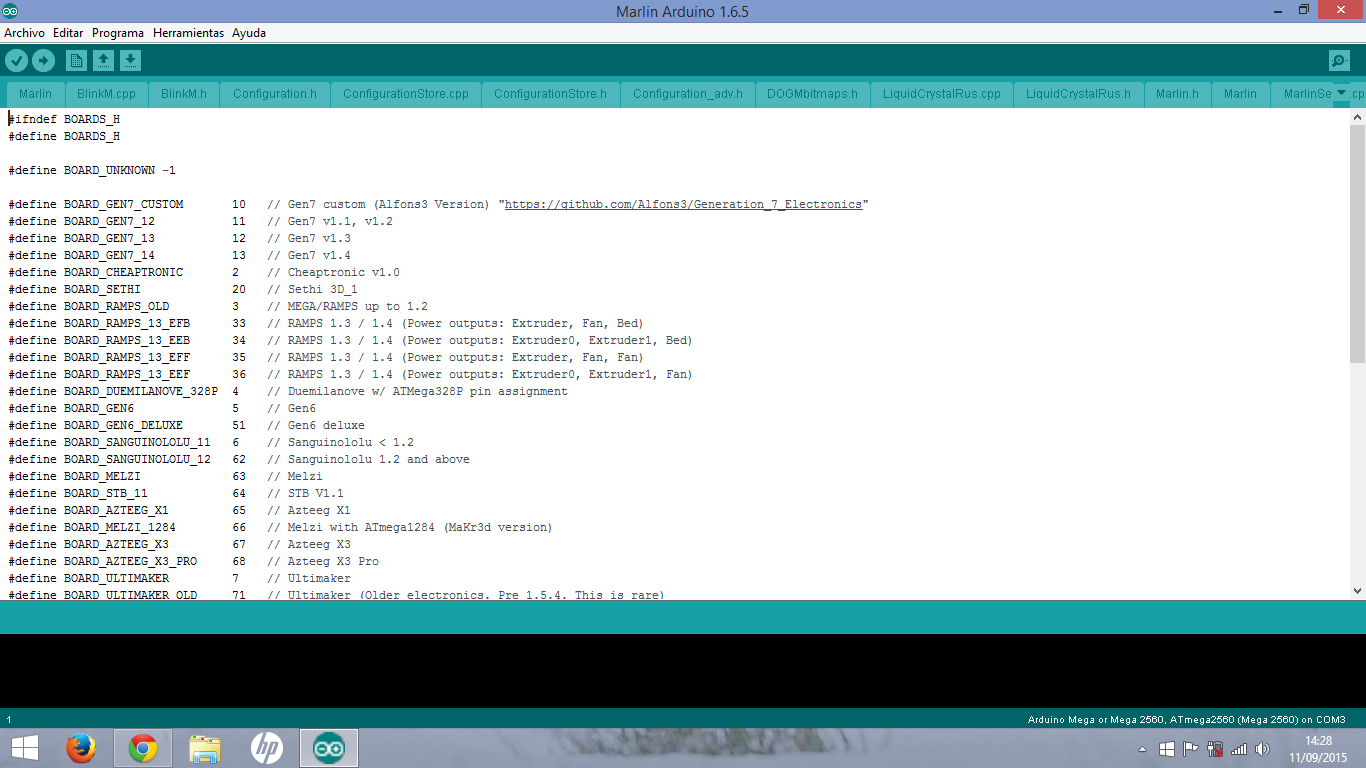Click the battery power tray icon
The image size is (1366, 768).
(x=1215, y=748)
